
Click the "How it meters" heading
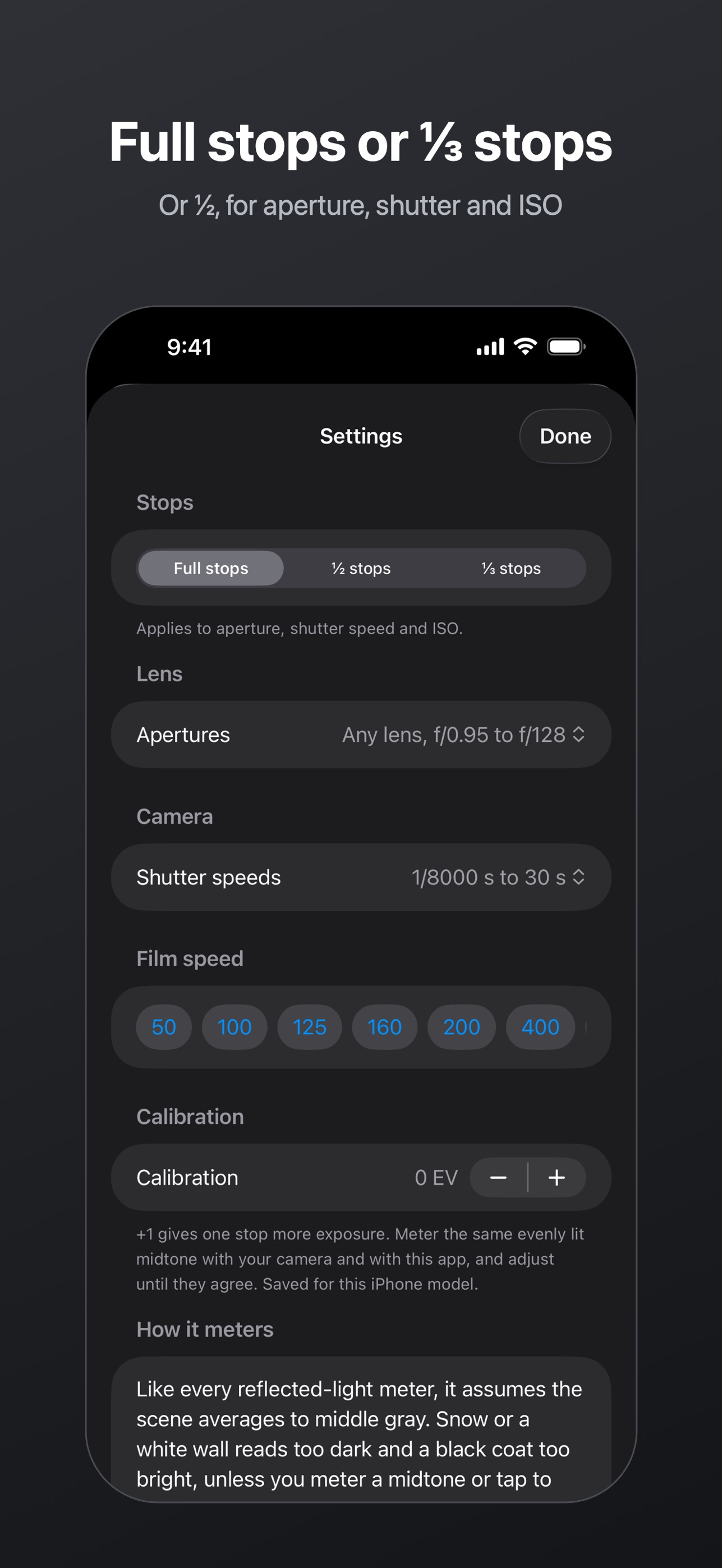tap(205, 1330)
